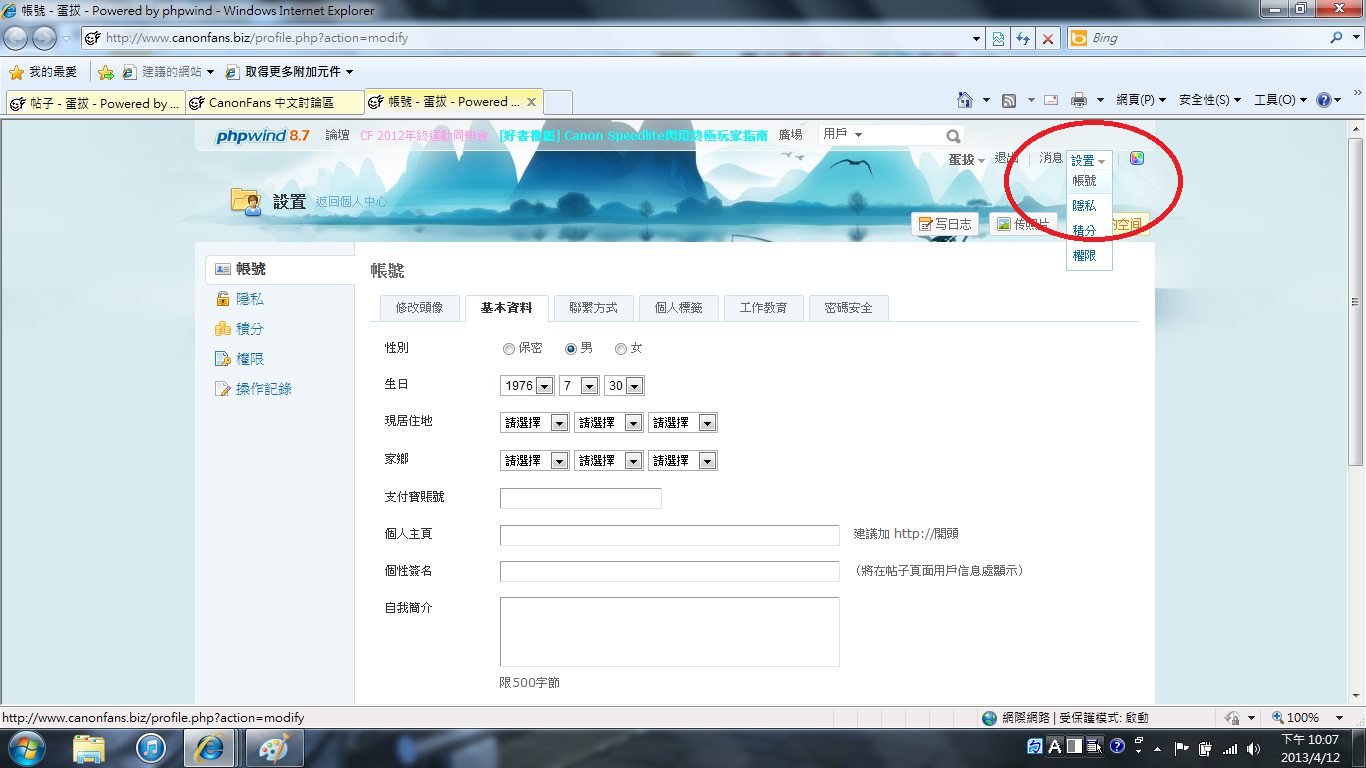
Task: Click the IE Forward navigation arrow
Action: [x=45, y=38]
